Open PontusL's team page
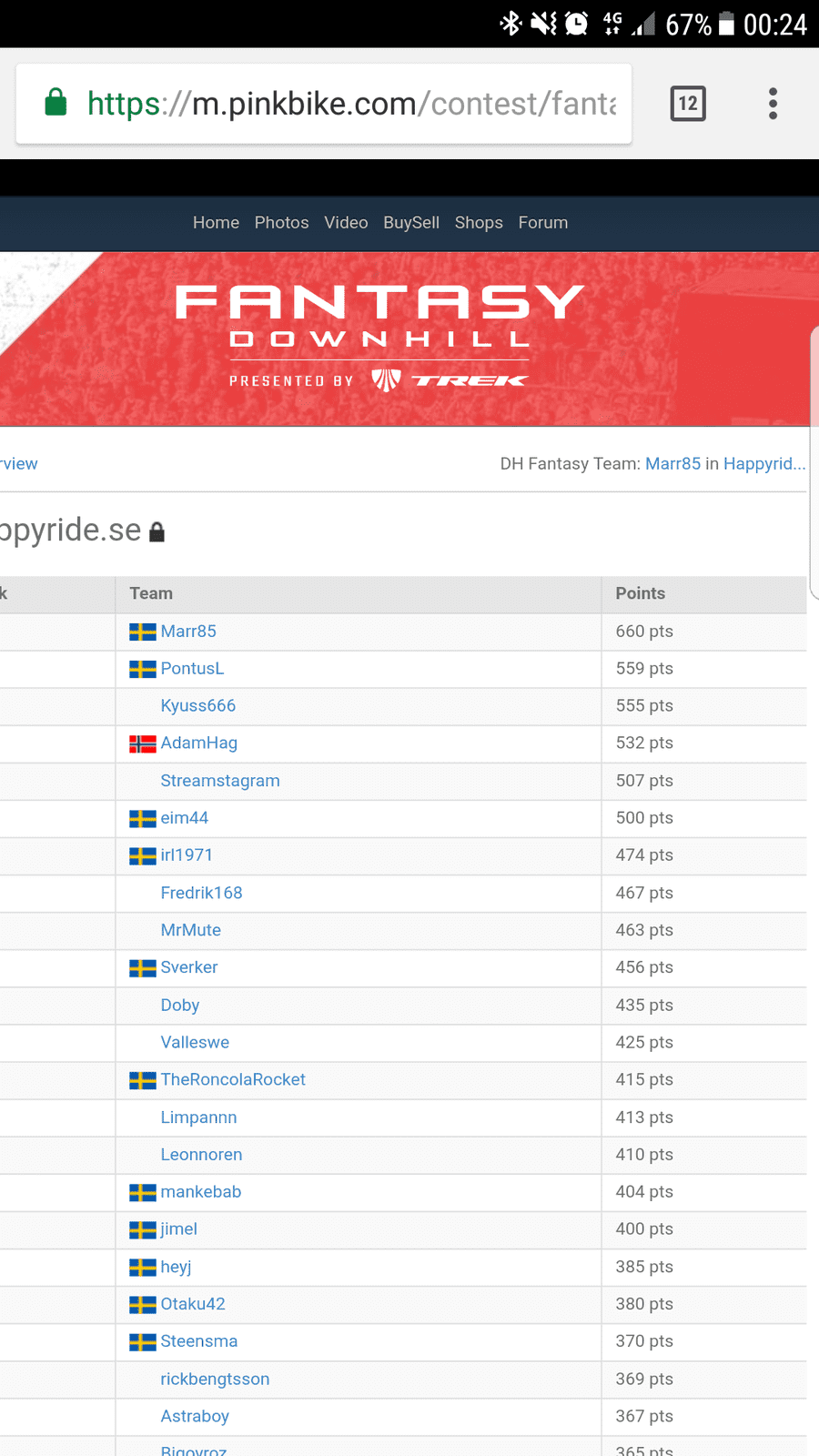 click(192, 669)
